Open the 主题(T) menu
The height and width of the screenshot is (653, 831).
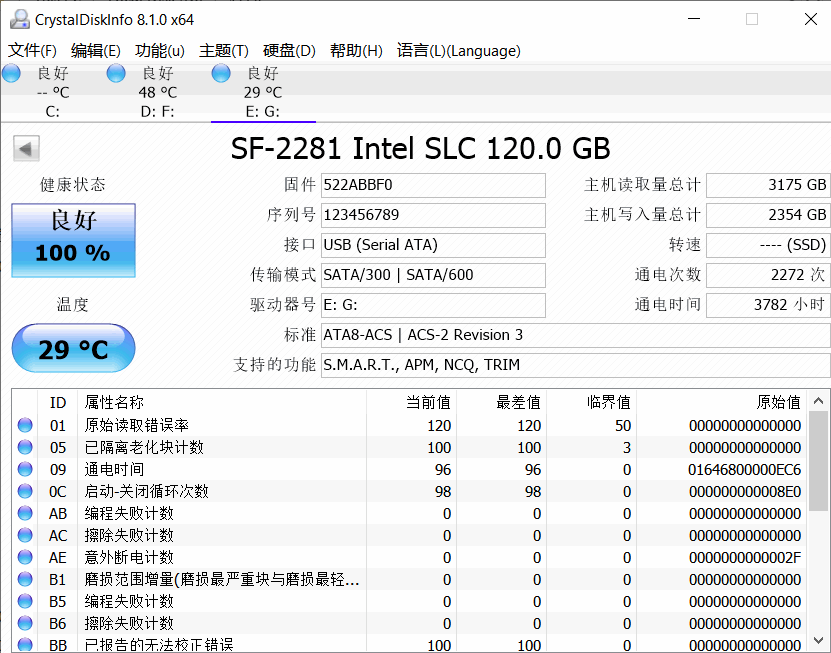(224, 51)
